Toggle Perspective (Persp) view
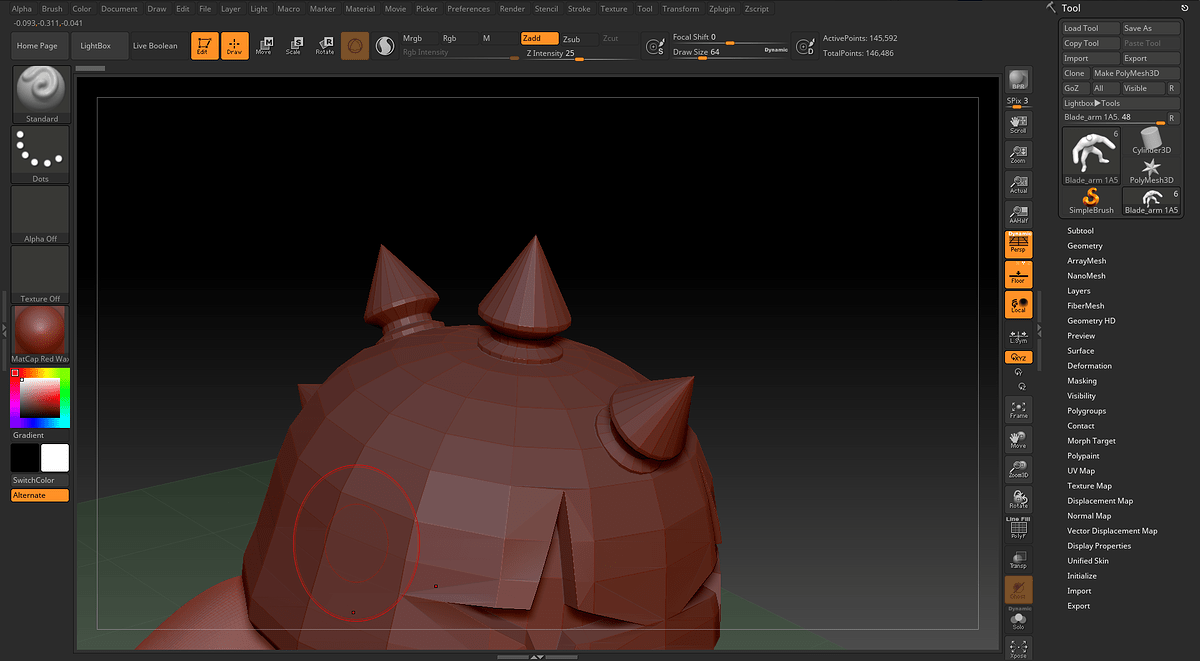This screenshot has width=1200, height=661. tap(1018, 244)
